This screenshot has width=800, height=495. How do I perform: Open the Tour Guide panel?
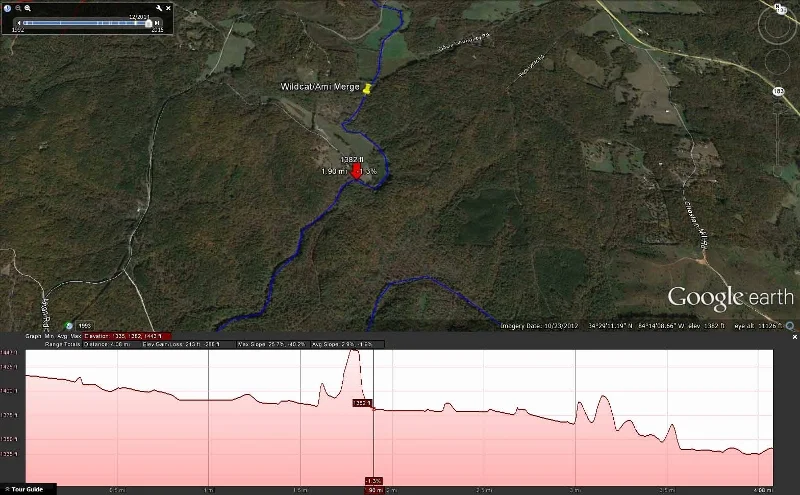(24, 489)
